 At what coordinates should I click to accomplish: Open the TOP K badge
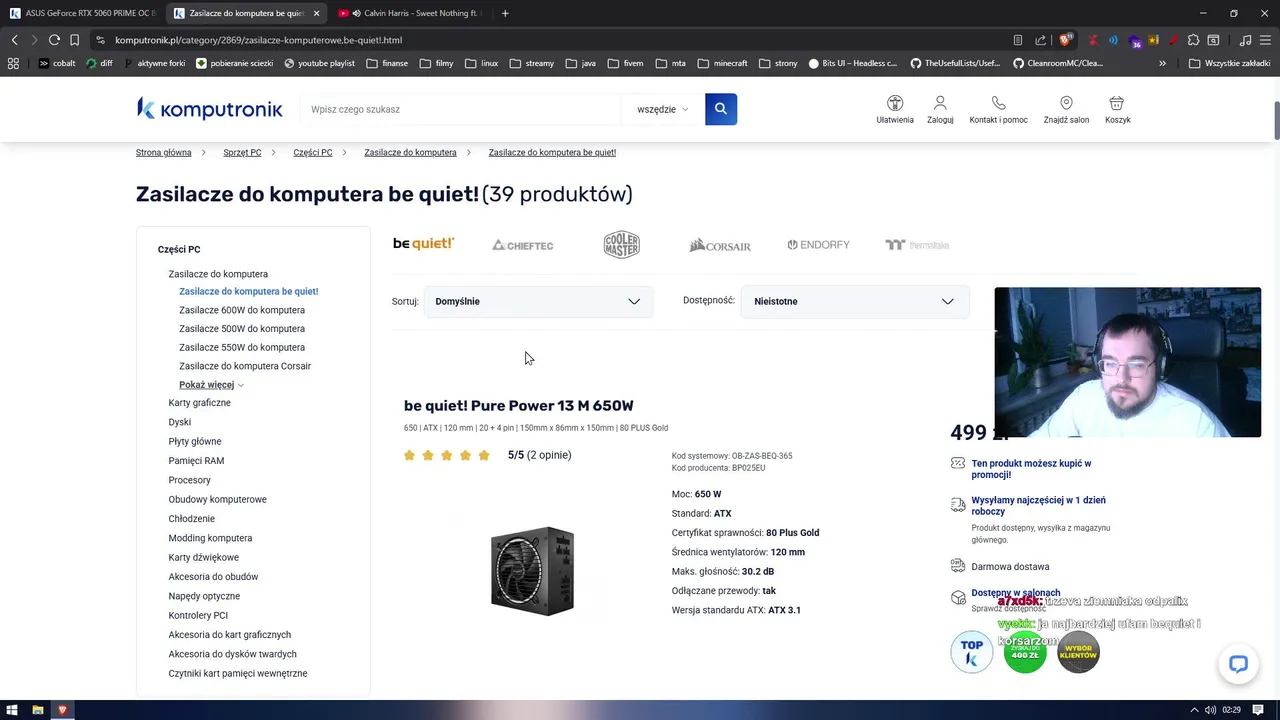point(972,652)
